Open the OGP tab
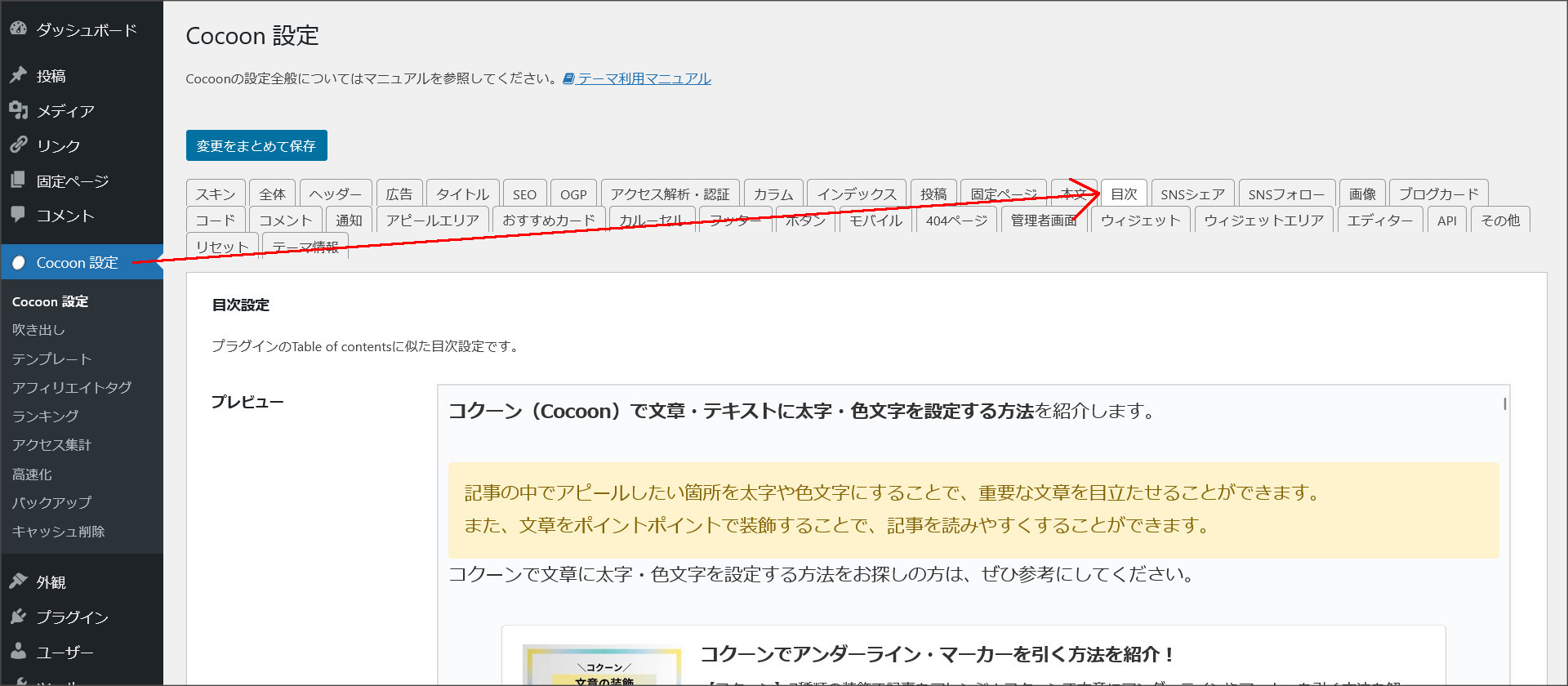The image size is (1568, 686). [573, 194]
